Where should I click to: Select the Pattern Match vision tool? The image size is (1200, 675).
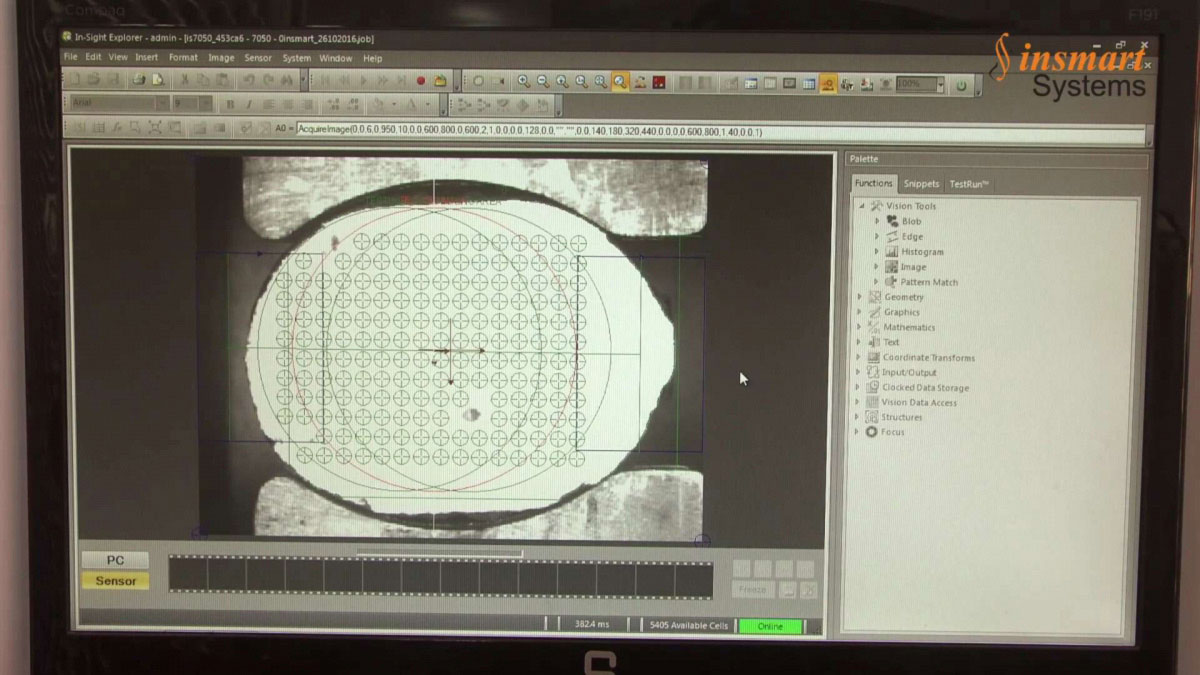point(928,282)
